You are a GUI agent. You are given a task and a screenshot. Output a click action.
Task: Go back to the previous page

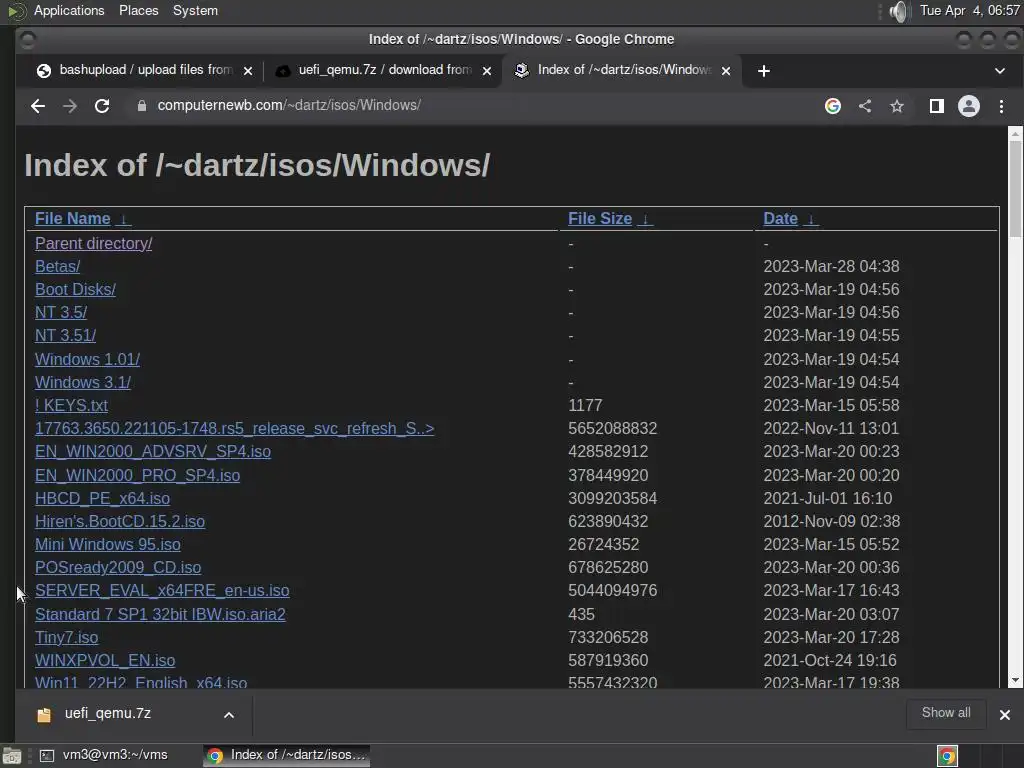pyautogui.click(x=38, y=106)
